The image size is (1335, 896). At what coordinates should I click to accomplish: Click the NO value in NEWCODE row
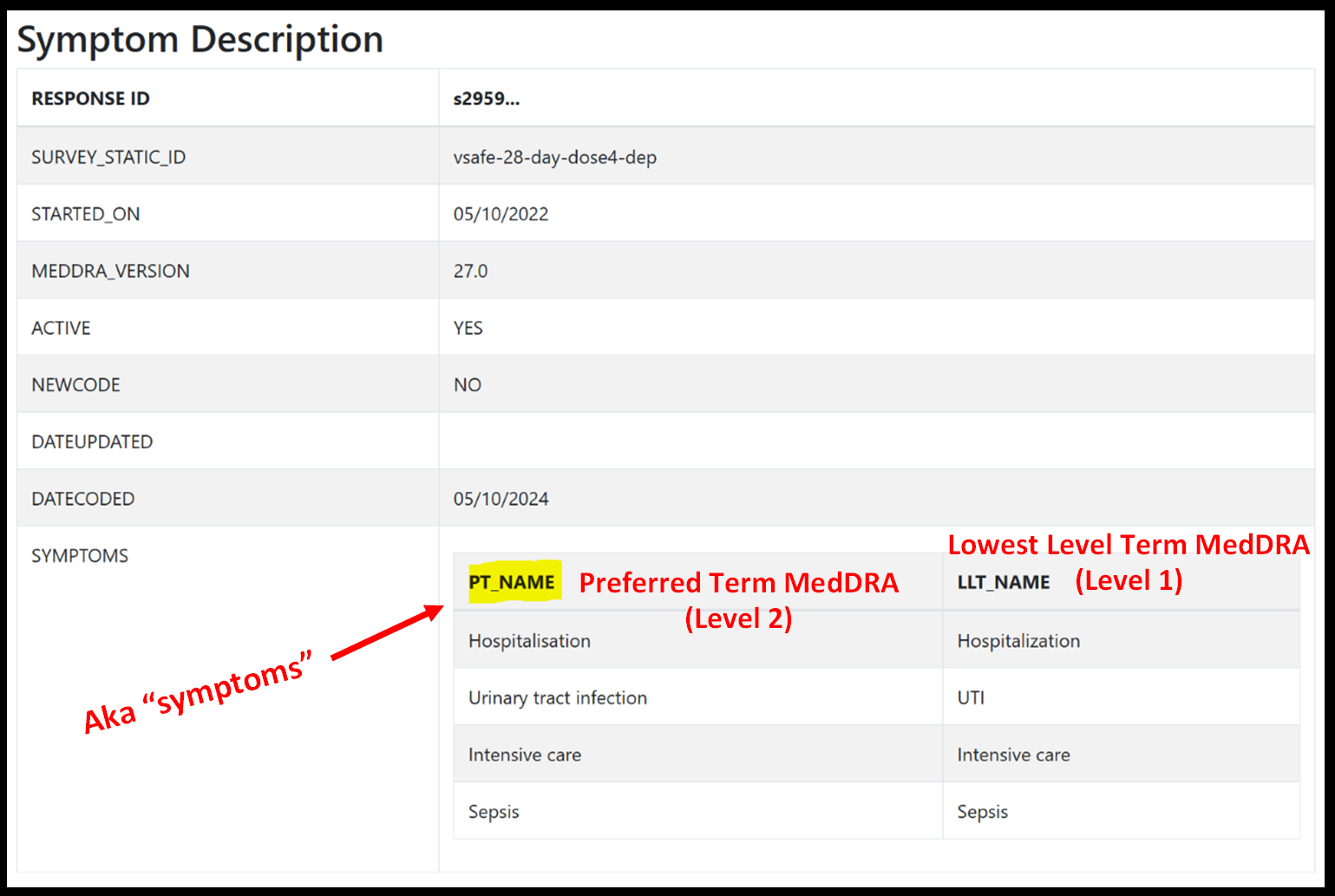[468, 385]
